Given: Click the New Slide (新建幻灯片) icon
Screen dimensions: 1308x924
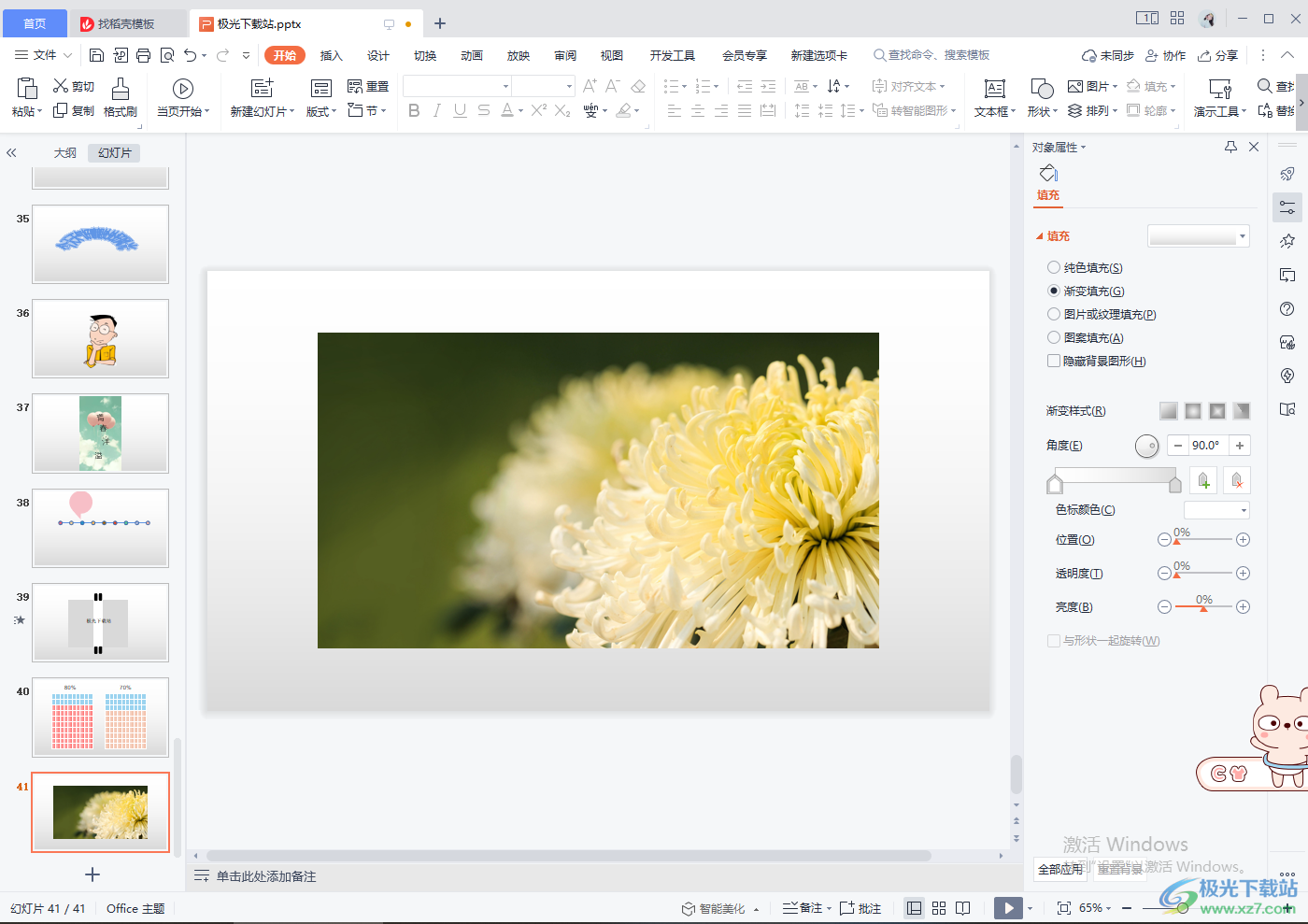Looking at the screenshot, I should click(263, 88).
